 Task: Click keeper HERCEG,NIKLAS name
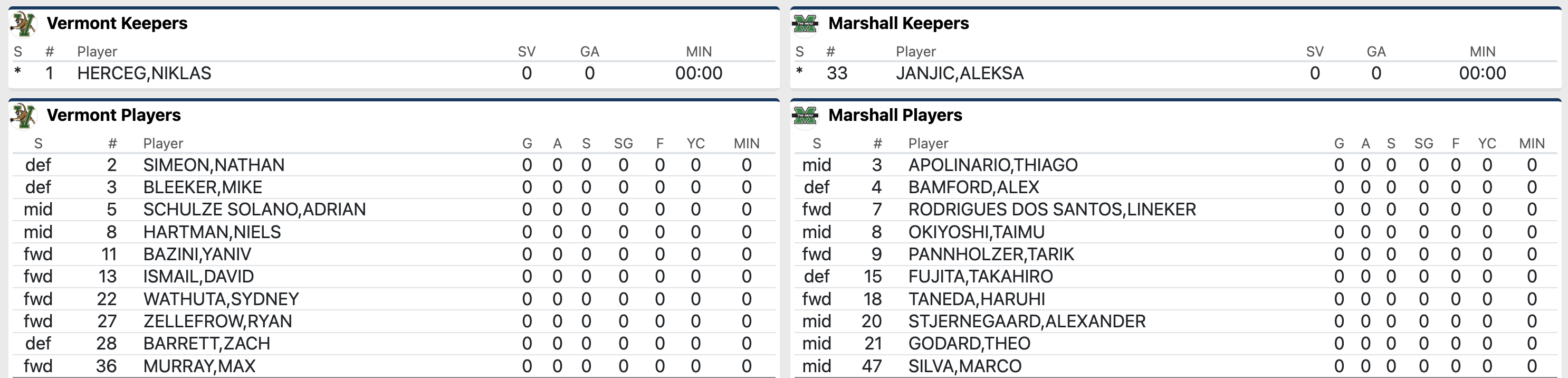click(144, 74)
